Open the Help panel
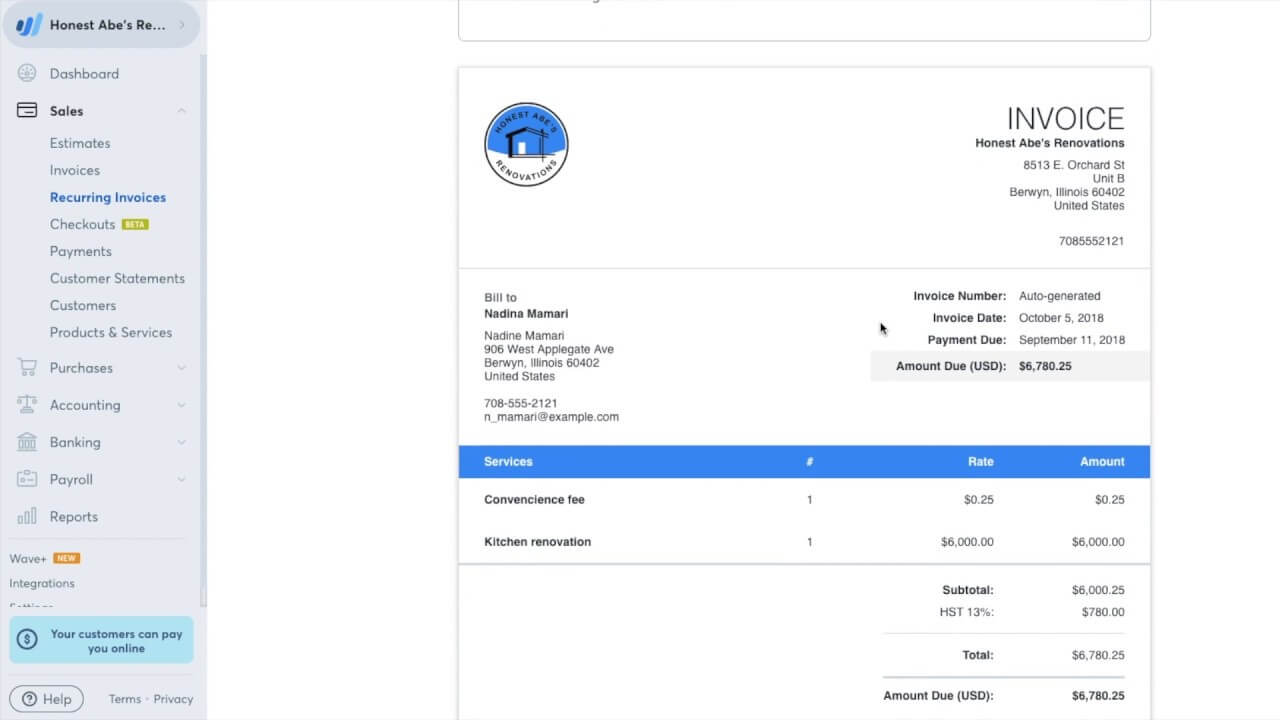 (x=46, y=698)
